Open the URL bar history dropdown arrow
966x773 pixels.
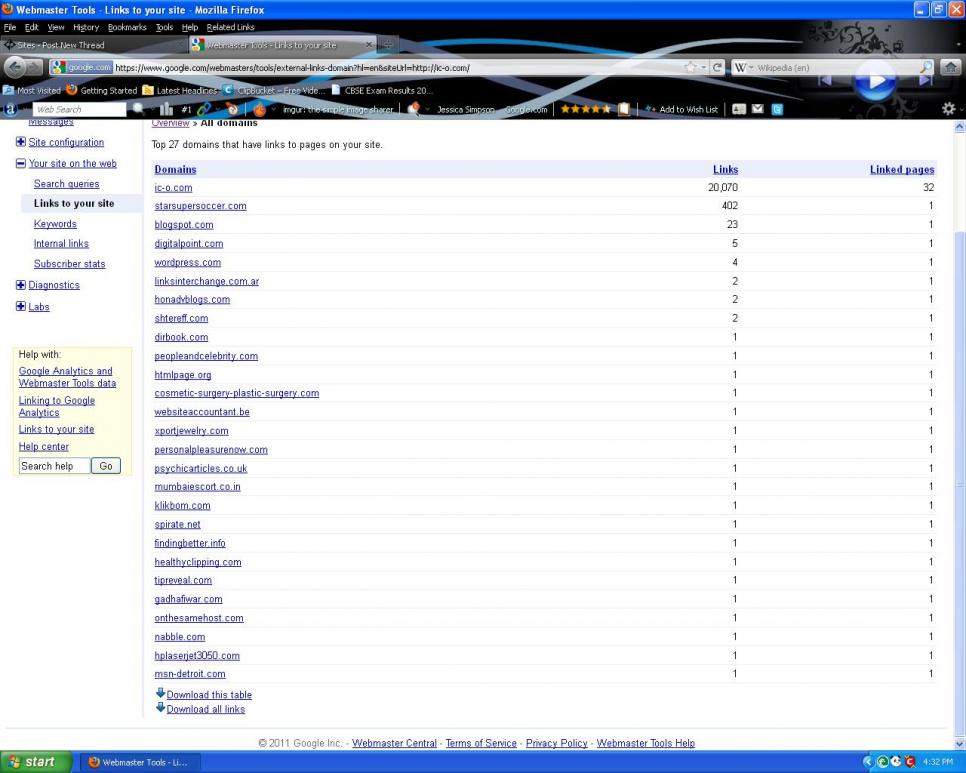(704, 68)
